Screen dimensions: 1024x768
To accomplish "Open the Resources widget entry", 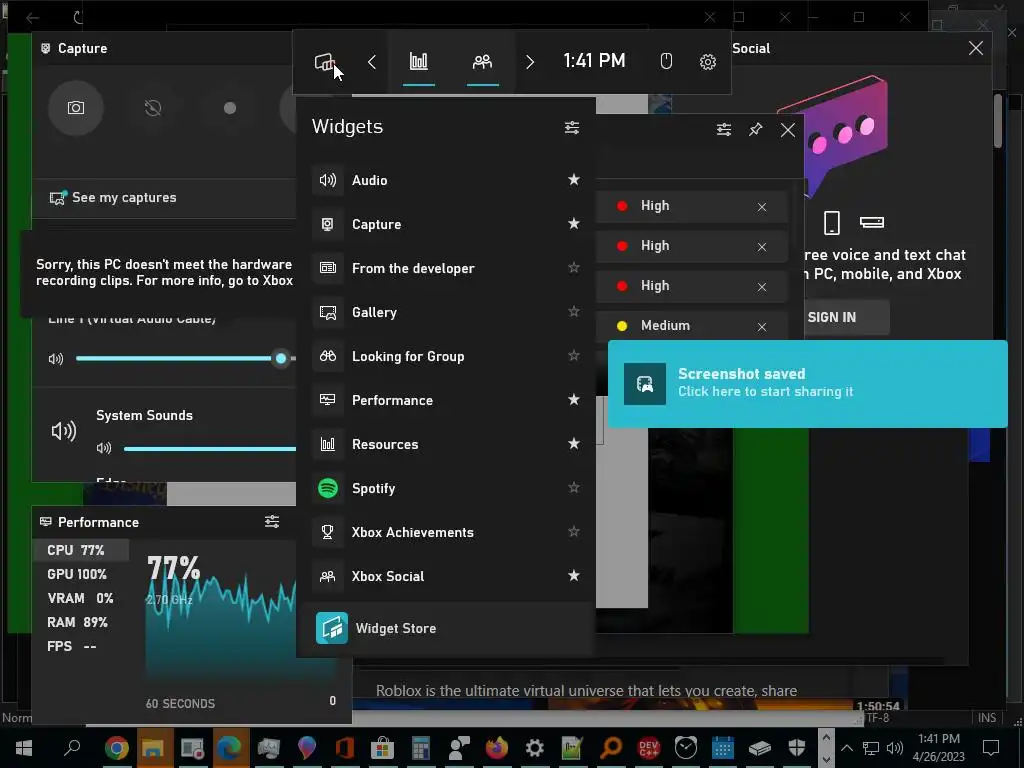I will tap(445, 444).
